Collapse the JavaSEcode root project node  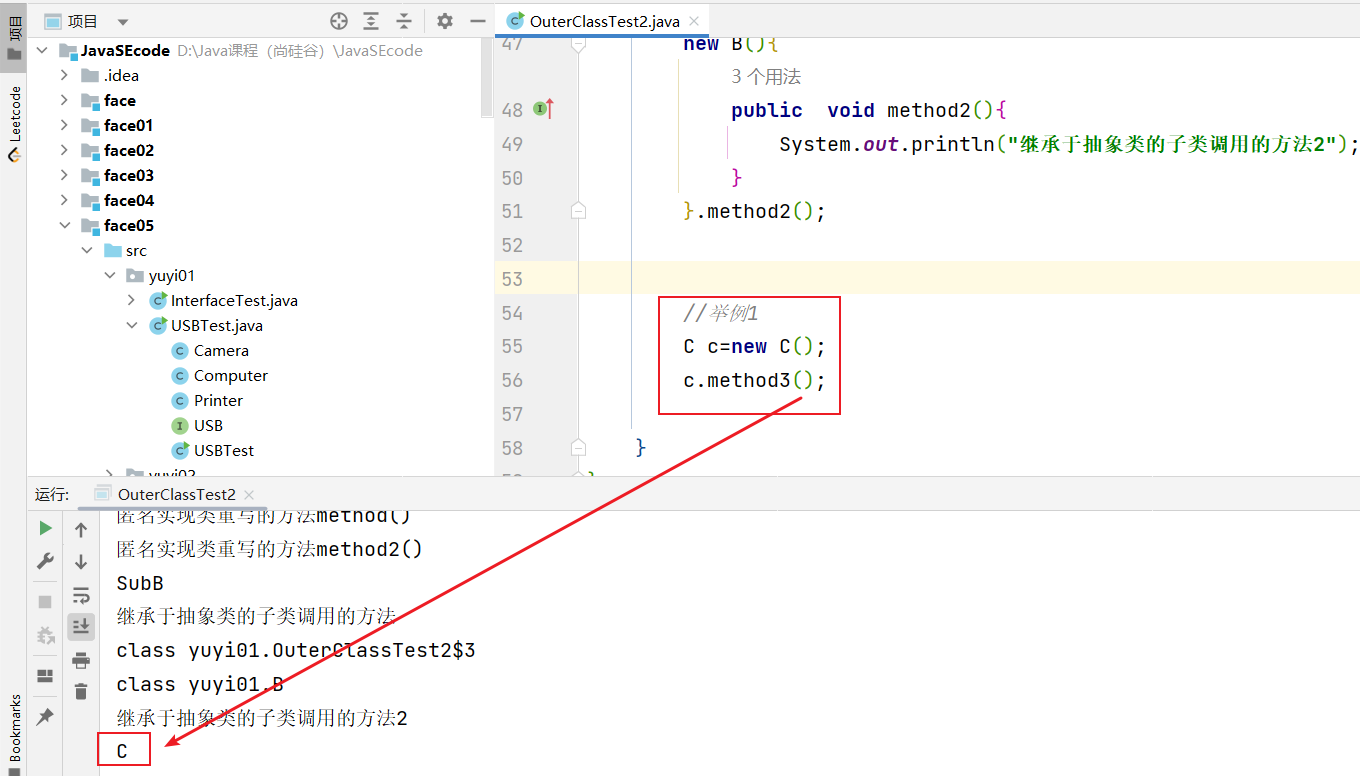point(42,50)
